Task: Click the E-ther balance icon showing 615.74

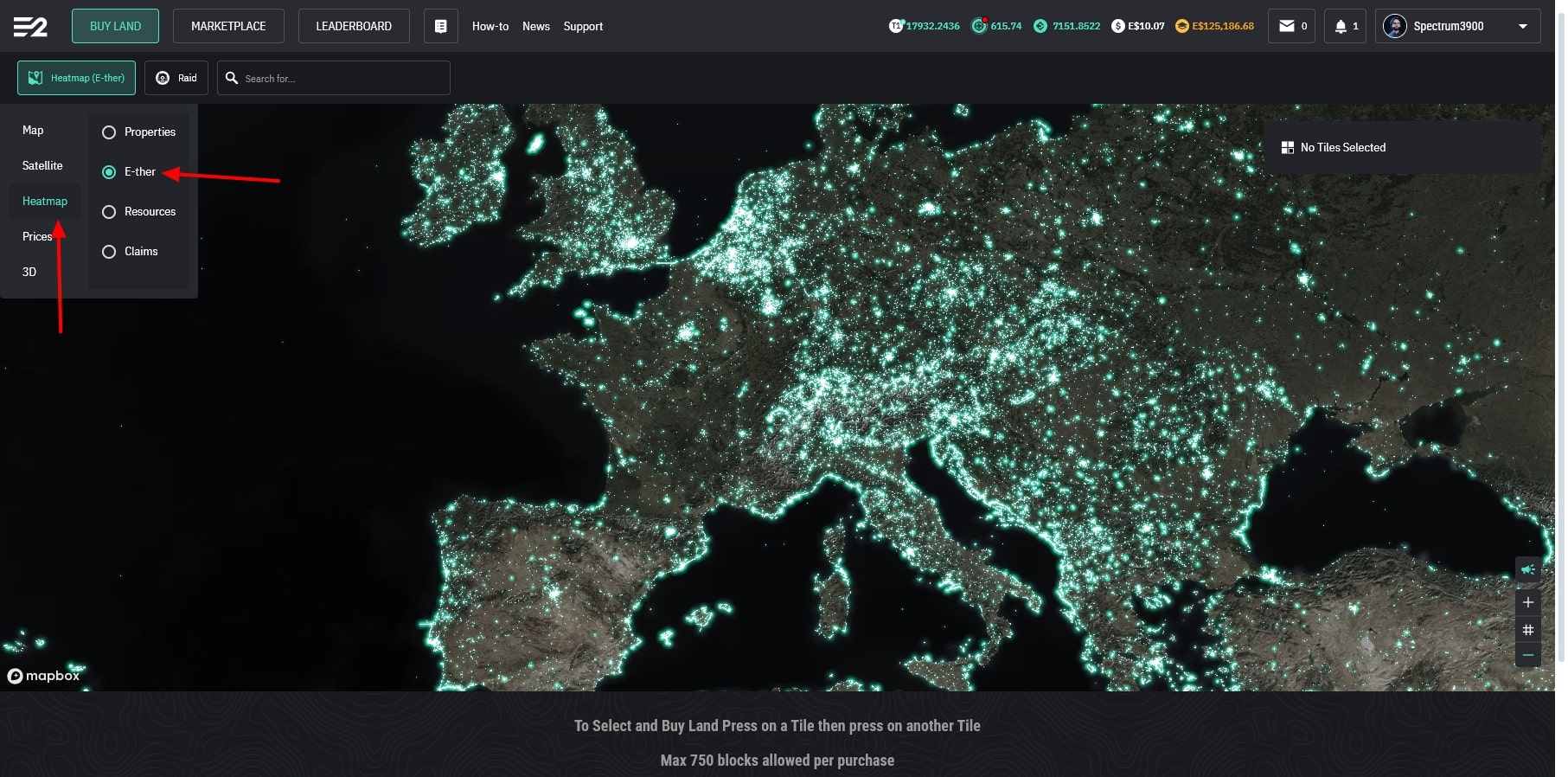Action: pyautogui.click(x=979, y=26)
